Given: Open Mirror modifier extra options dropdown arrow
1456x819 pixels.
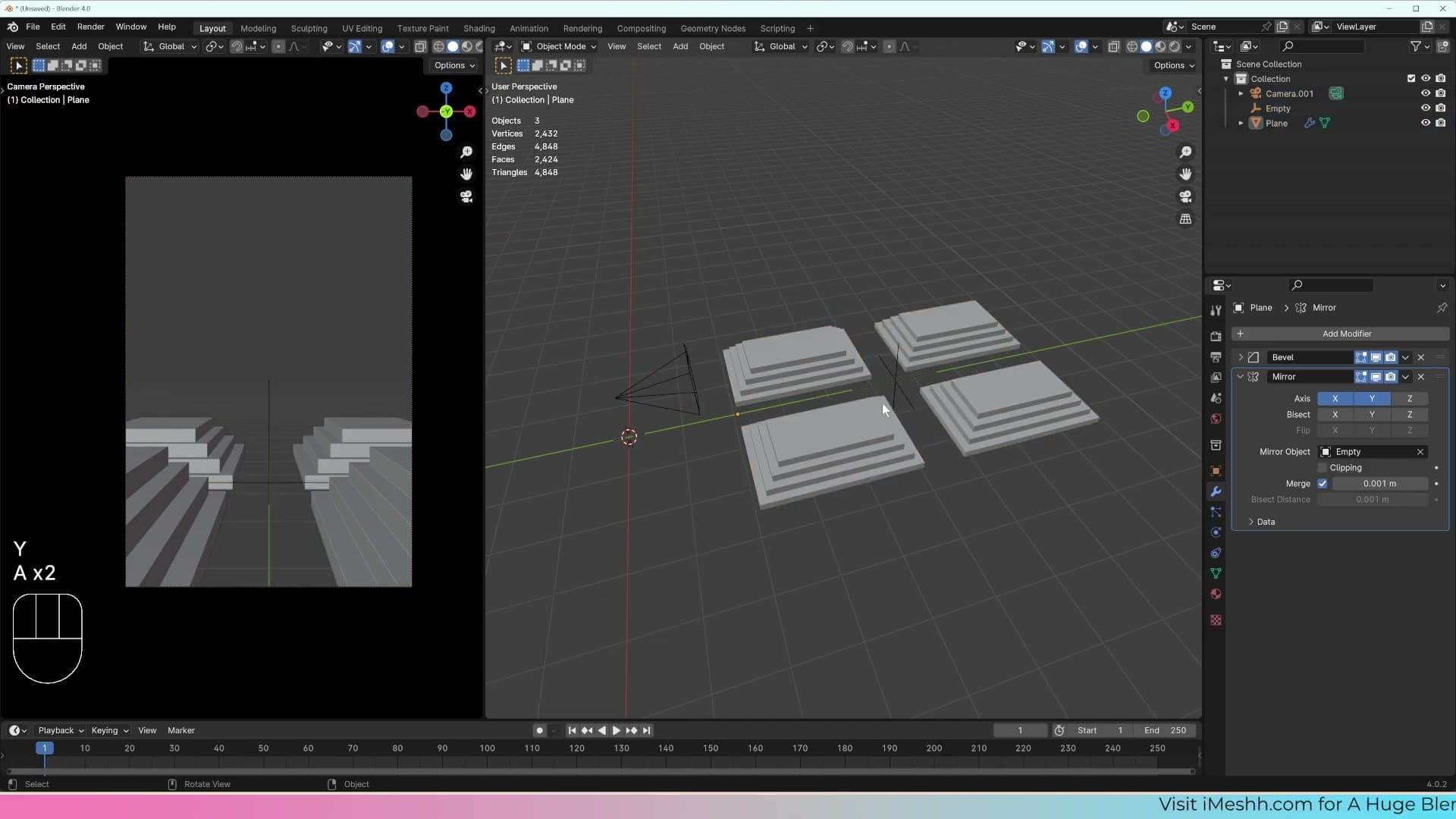Looking at the screenshot, I should [x=1405, y=377].
